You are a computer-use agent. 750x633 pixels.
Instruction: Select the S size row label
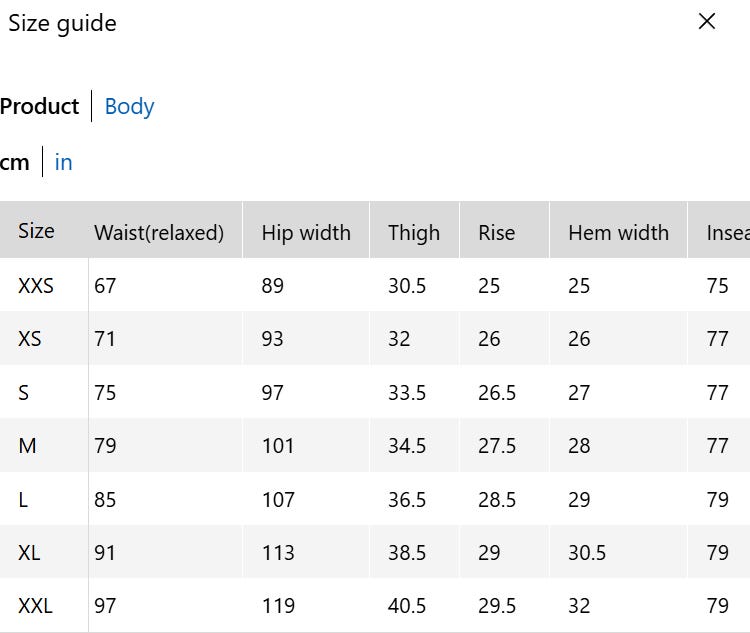click(24, 393)
